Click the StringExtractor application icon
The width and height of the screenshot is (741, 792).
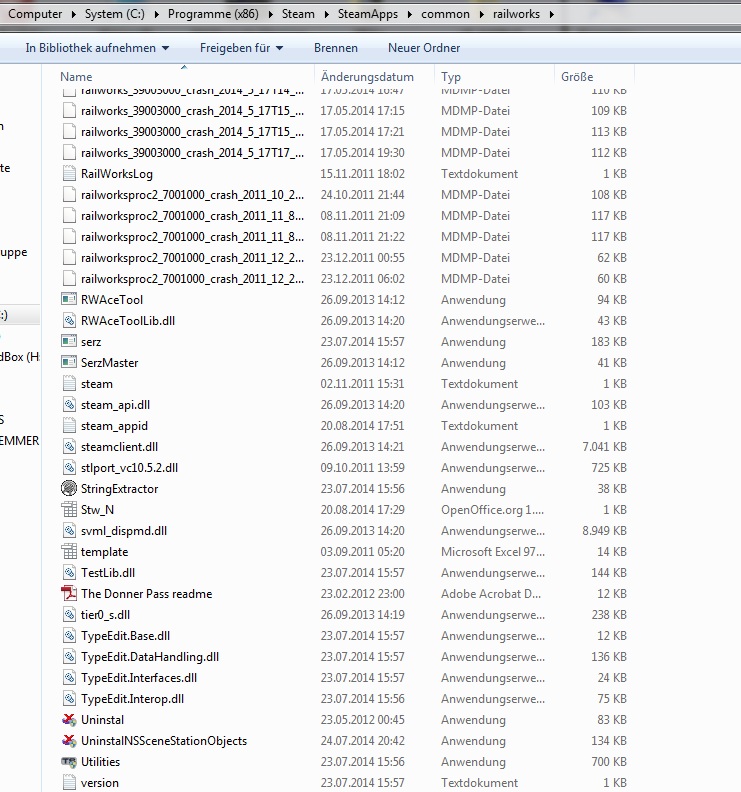(69, 489)
